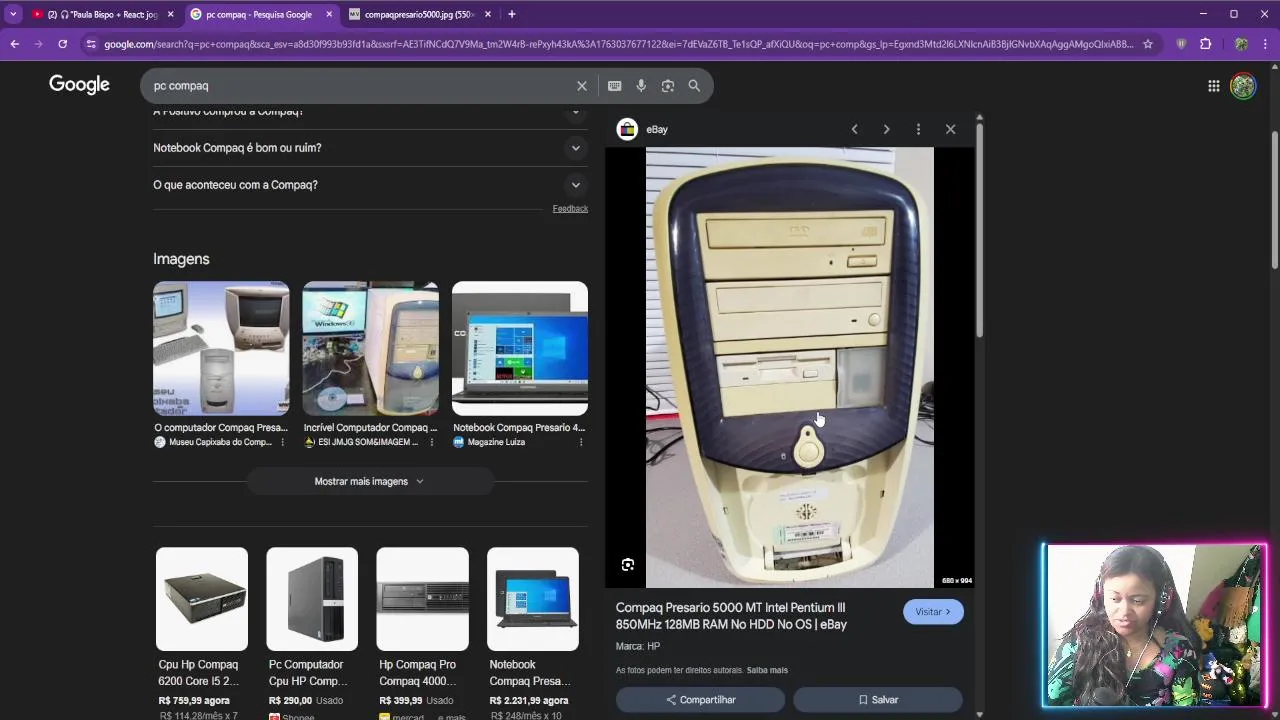
Task: Open the Notebook Compaq Presa R$ 2.231,99 card
Action: click(532, 633)
